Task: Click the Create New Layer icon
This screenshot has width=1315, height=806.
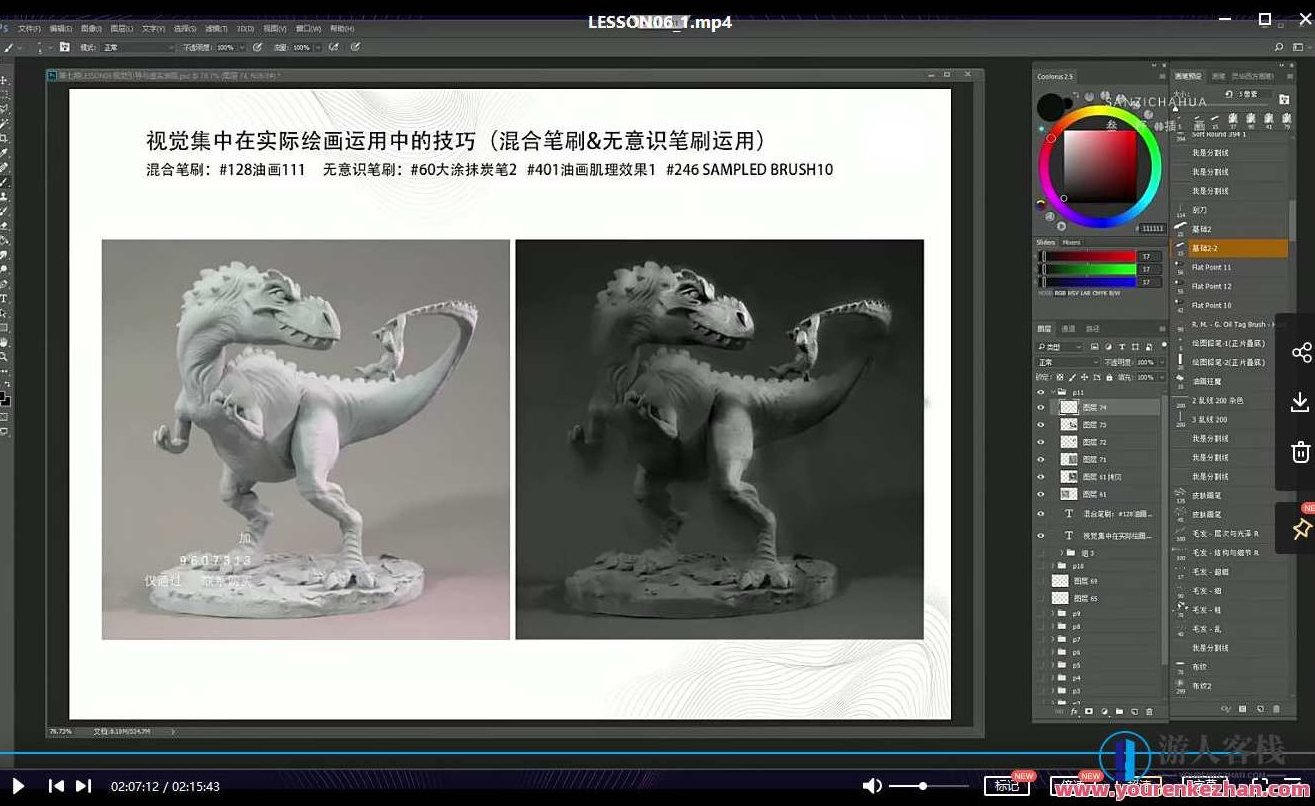Action: [x=1135, y=711]
